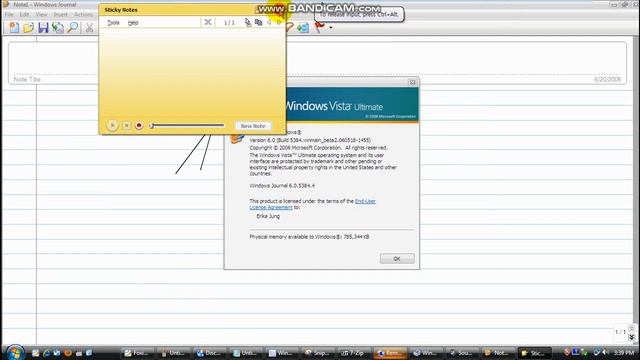This screenshot has width=640, height=360.
Task: Switch to the Not... Journal taskbar button
Action: pyautogui.click(x=497, y=353)
